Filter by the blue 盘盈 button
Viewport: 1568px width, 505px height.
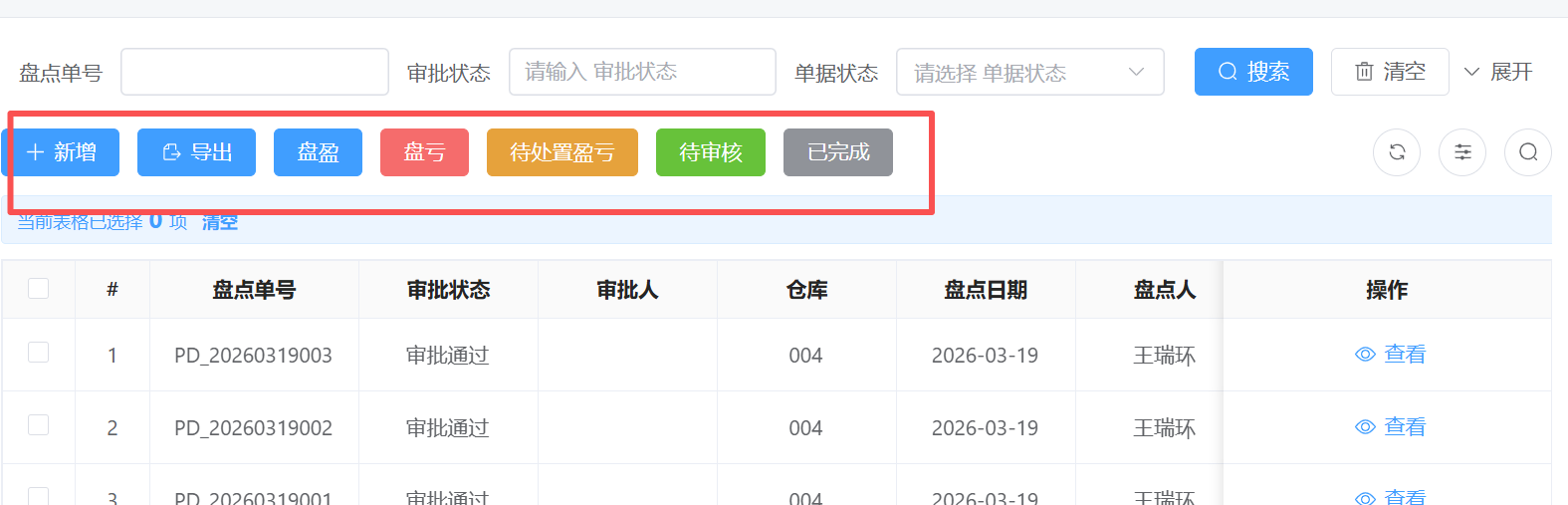(x=318, y=152)
